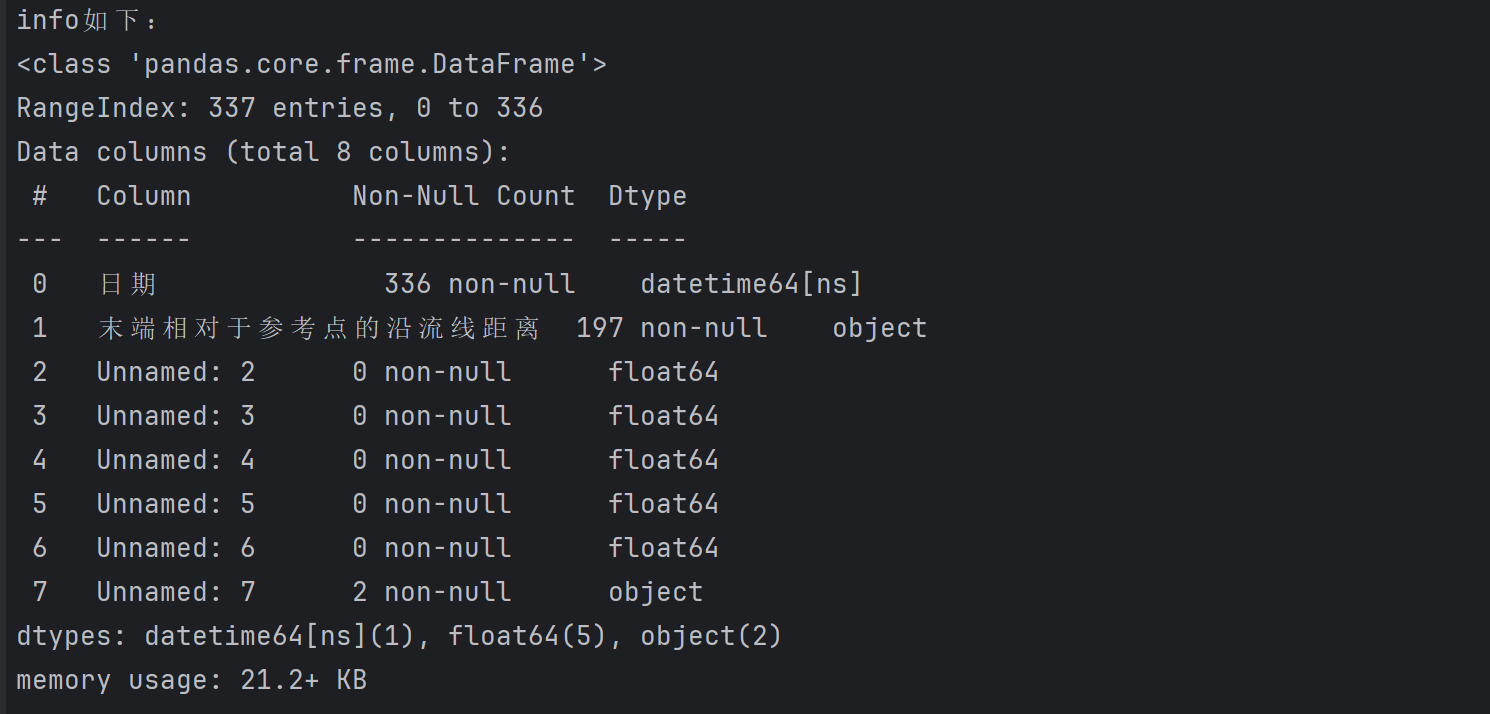Click the 'Unnamed: 2' column name
The height and width of the screenshot is (714, 1490).
point(175,373)
